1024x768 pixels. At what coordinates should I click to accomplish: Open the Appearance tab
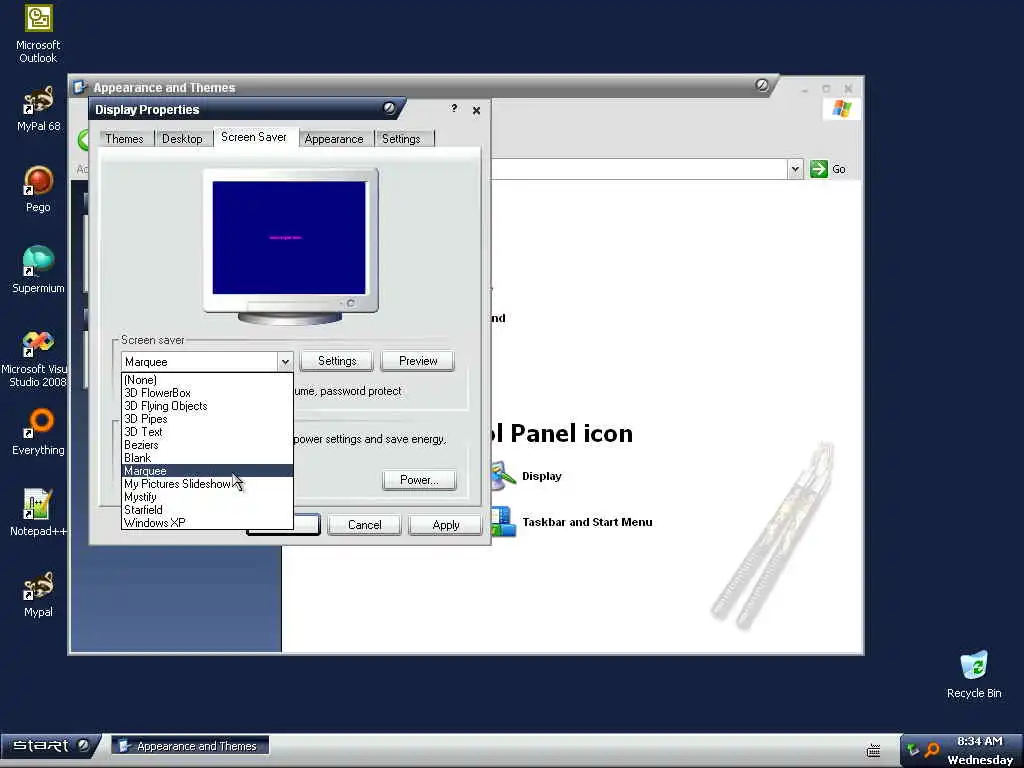click(334, 138)
